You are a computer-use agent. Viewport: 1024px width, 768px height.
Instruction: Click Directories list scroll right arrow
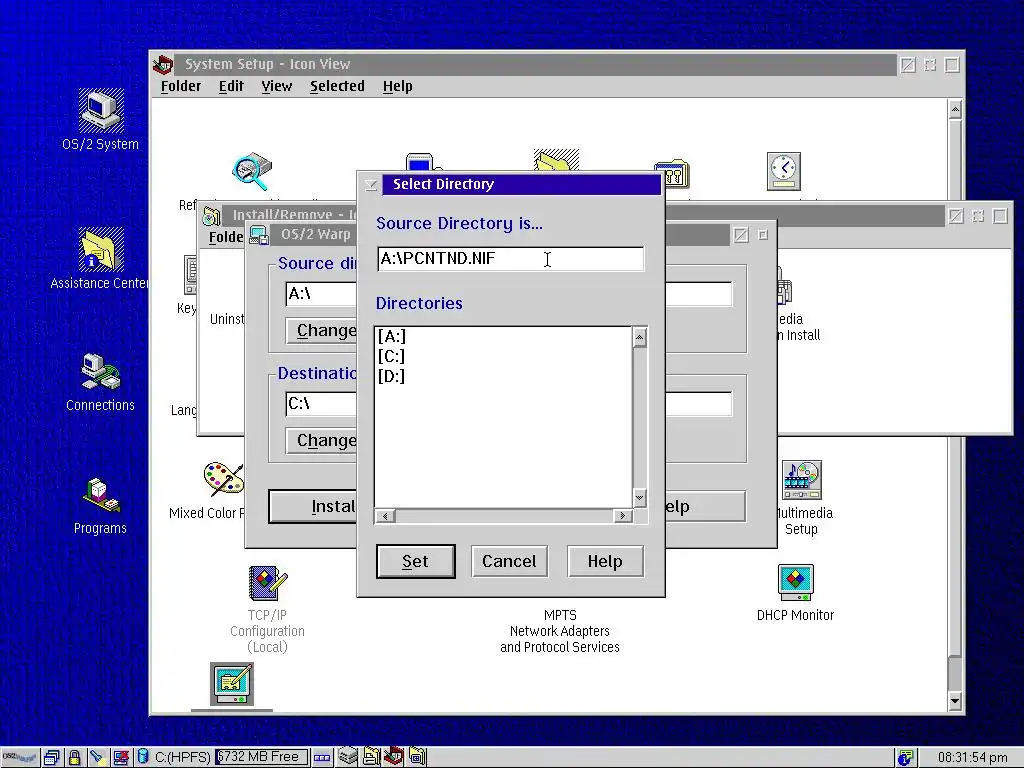tap(622, 516)
